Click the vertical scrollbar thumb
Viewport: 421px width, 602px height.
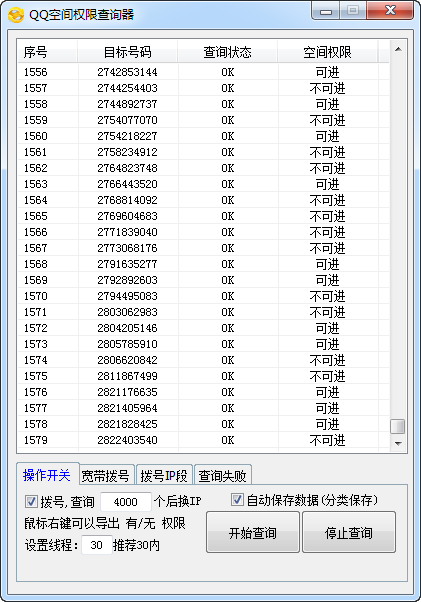pyautogui.click(x=398, y=426)
